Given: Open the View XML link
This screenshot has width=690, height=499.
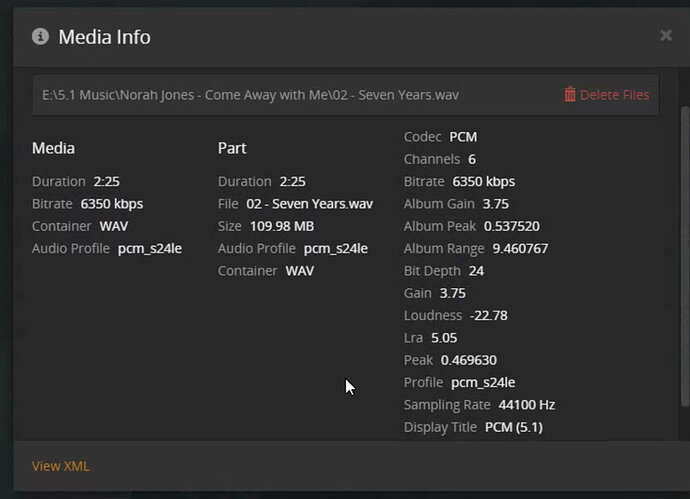Looking at the screenshot, I should pos(60,466).
